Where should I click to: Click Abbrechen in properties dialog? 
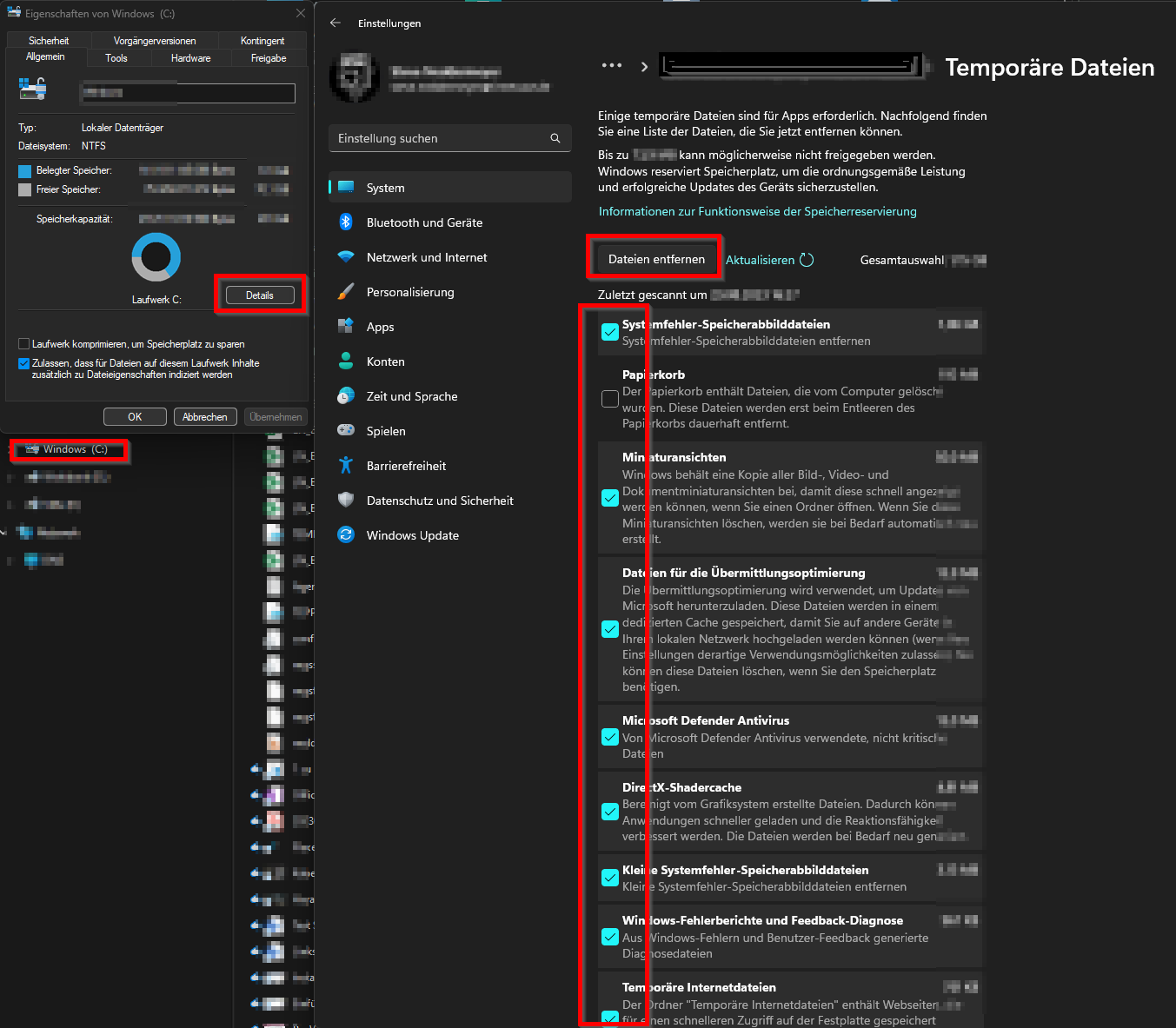pyautogui.click(x=205, y=417)
